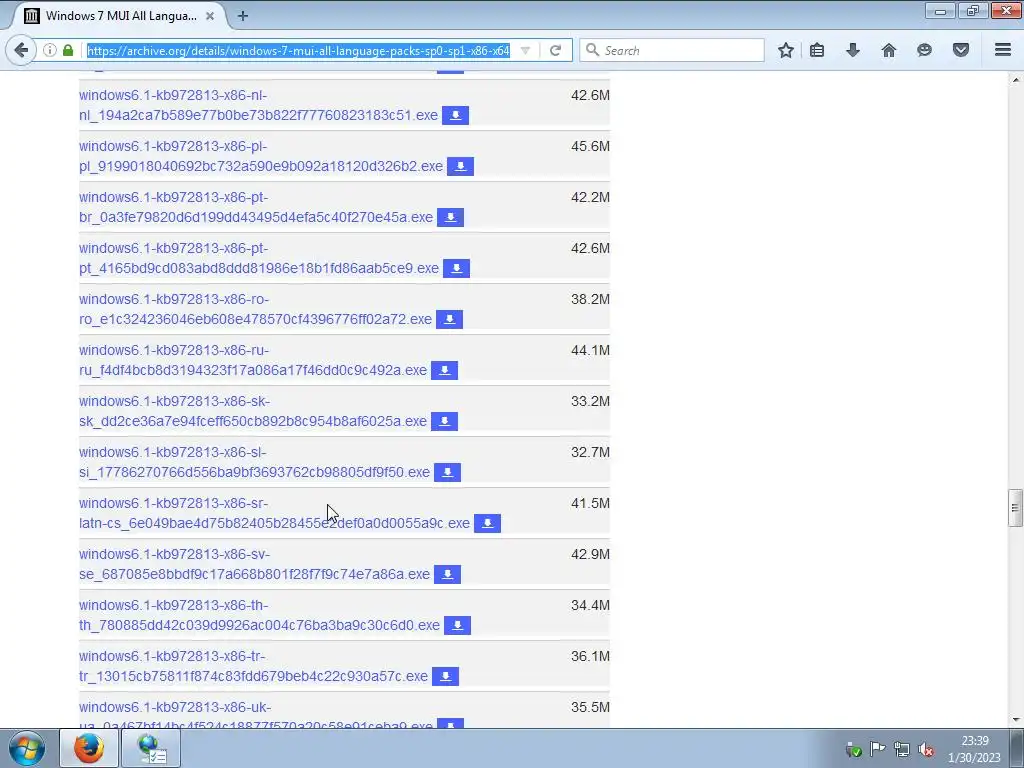Click the vertical scrollbar thumb
This screenshot has width=1024, height=768.
(1015, 507)
